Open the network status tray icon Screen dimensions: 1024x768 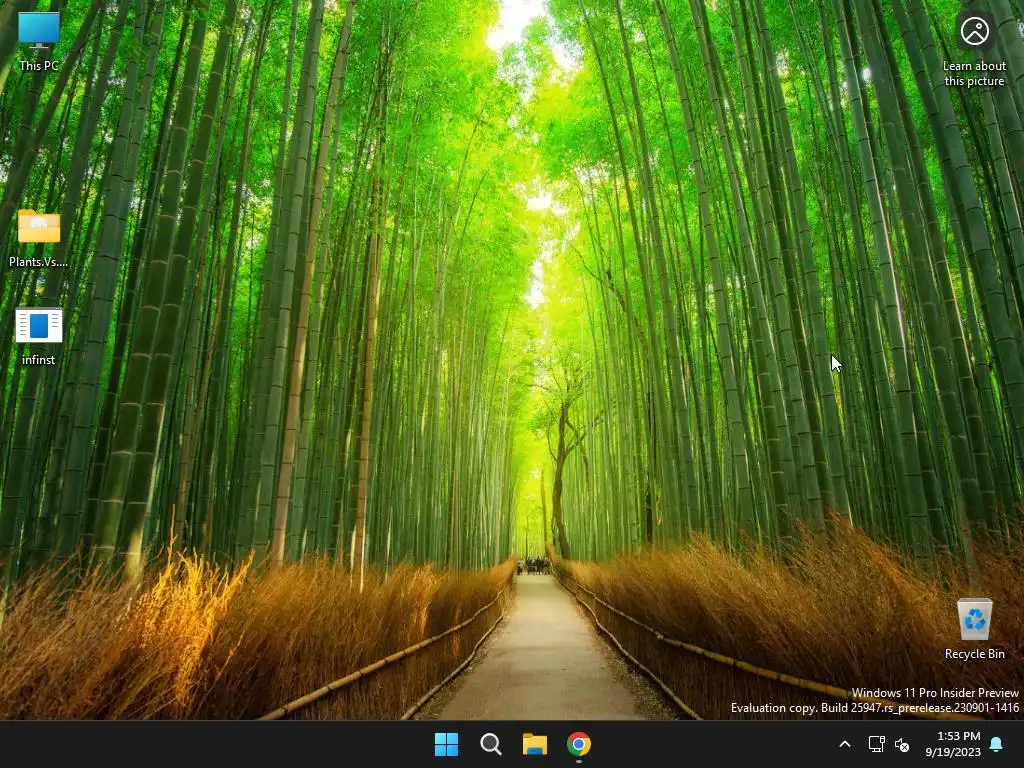pyautogui.click(x=876, y=744)
